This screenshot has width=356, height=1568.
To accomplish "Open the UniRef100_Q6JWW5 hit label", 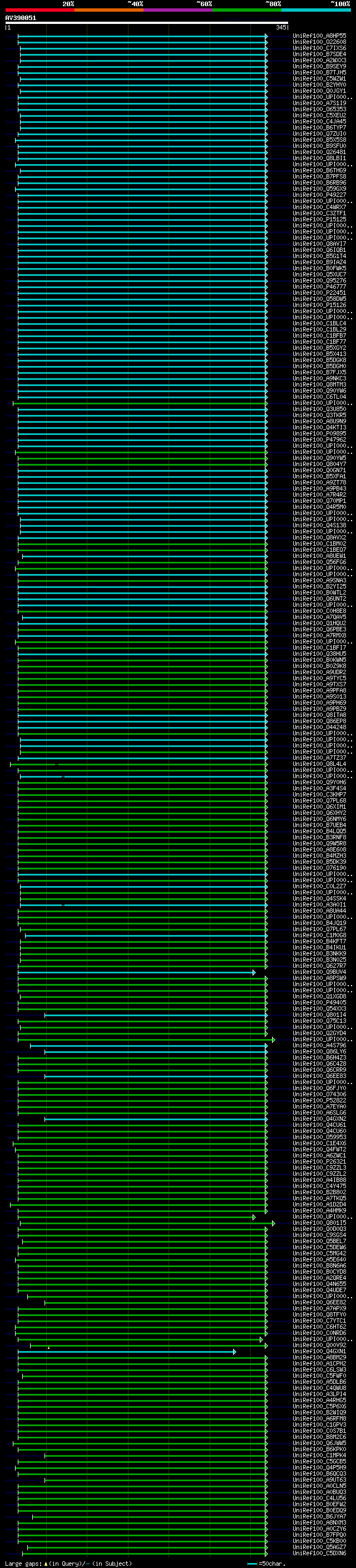I will [x=319, y=1443].
